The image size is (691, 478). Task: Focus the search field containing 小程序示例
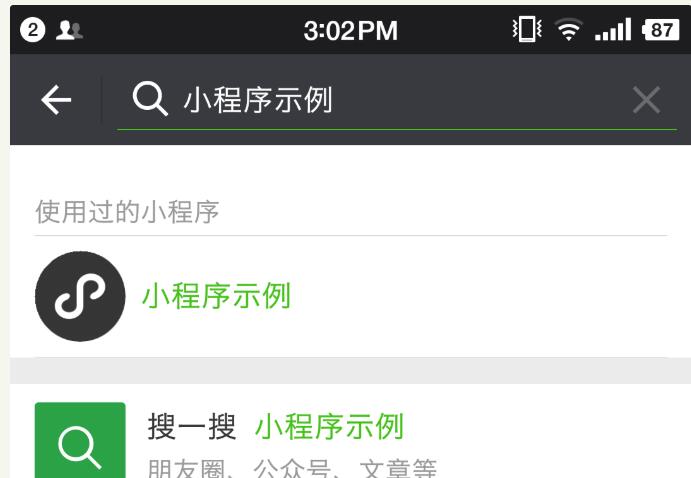(x=397, y=100)
